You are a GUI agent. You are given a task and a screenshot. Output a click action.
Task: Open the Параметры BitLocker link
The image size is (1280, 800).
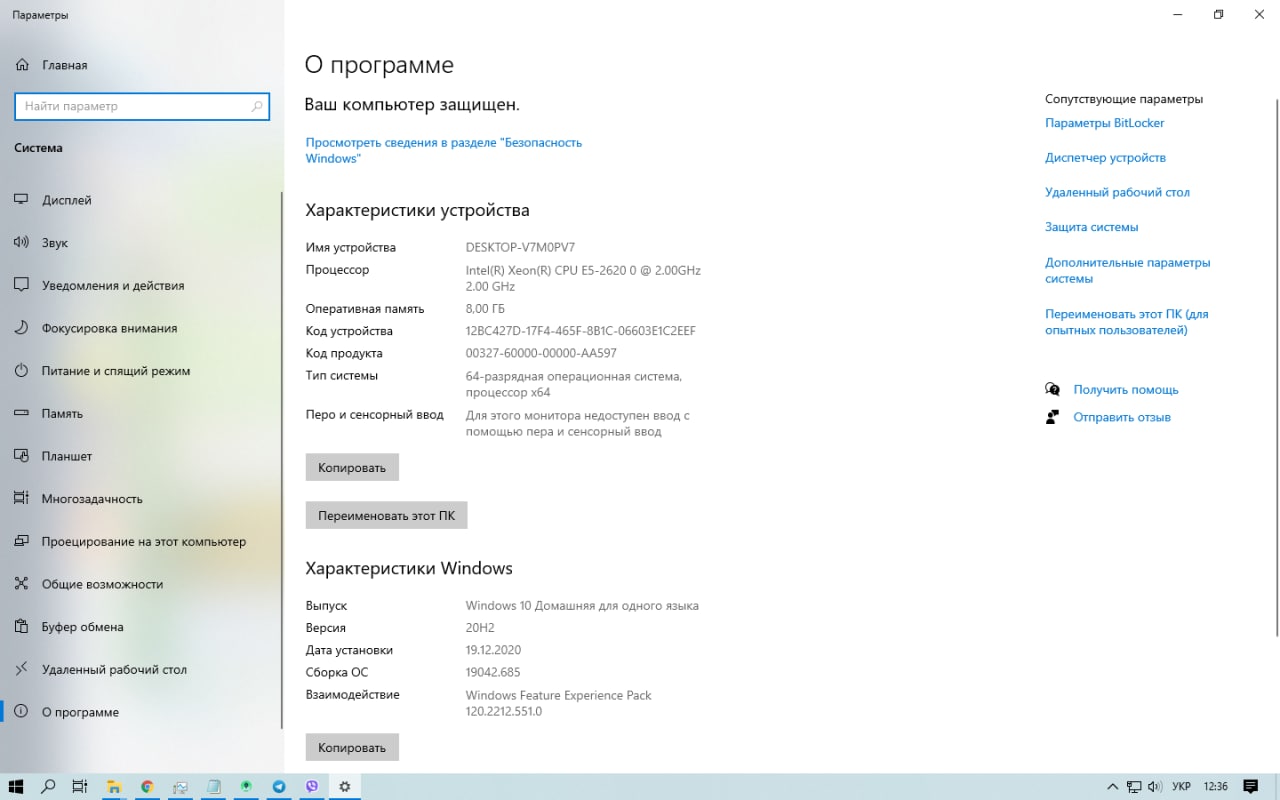click(x=1104, y=123)
